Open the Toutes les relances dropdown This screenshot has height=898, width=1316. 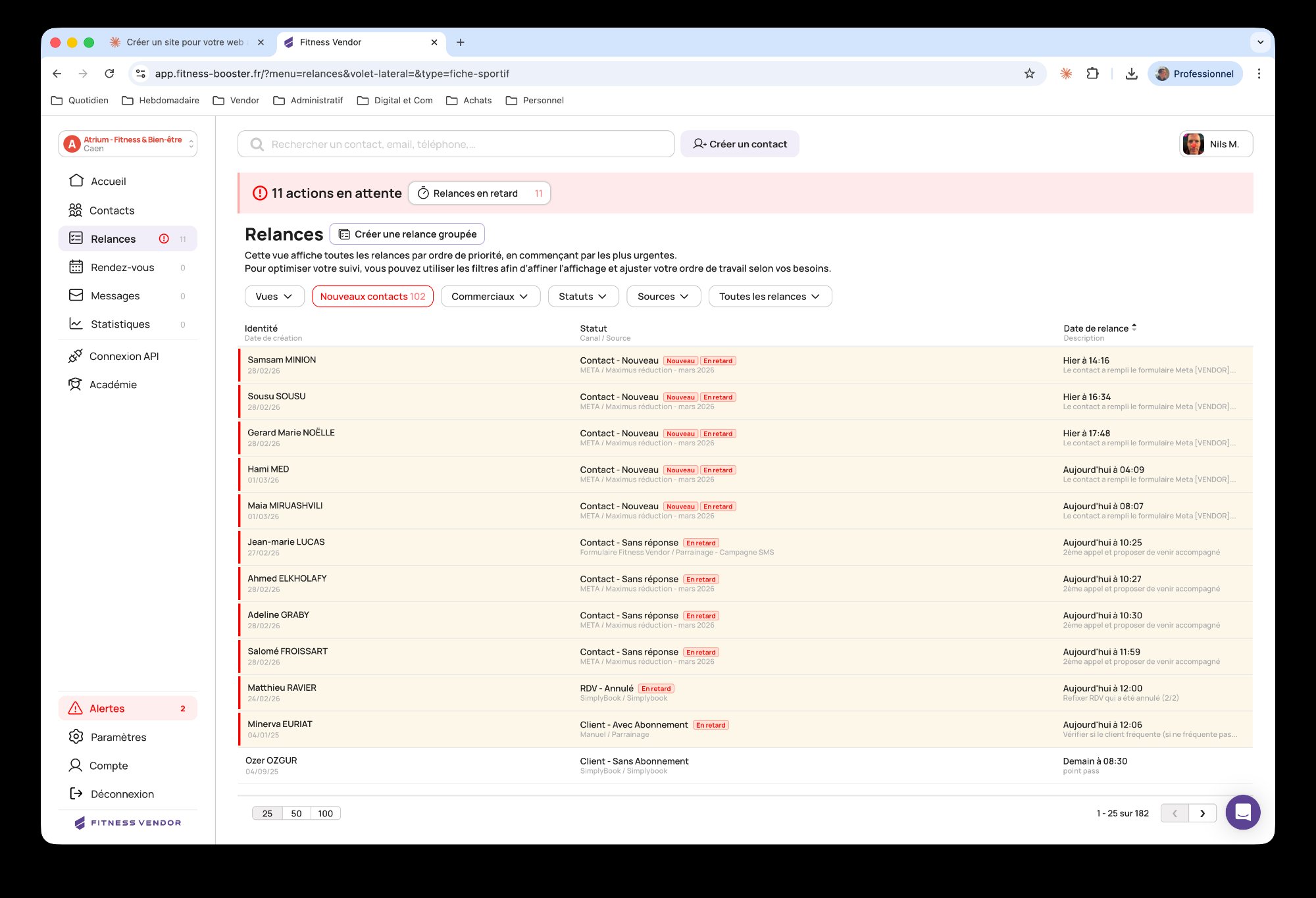tap(769, 296)
